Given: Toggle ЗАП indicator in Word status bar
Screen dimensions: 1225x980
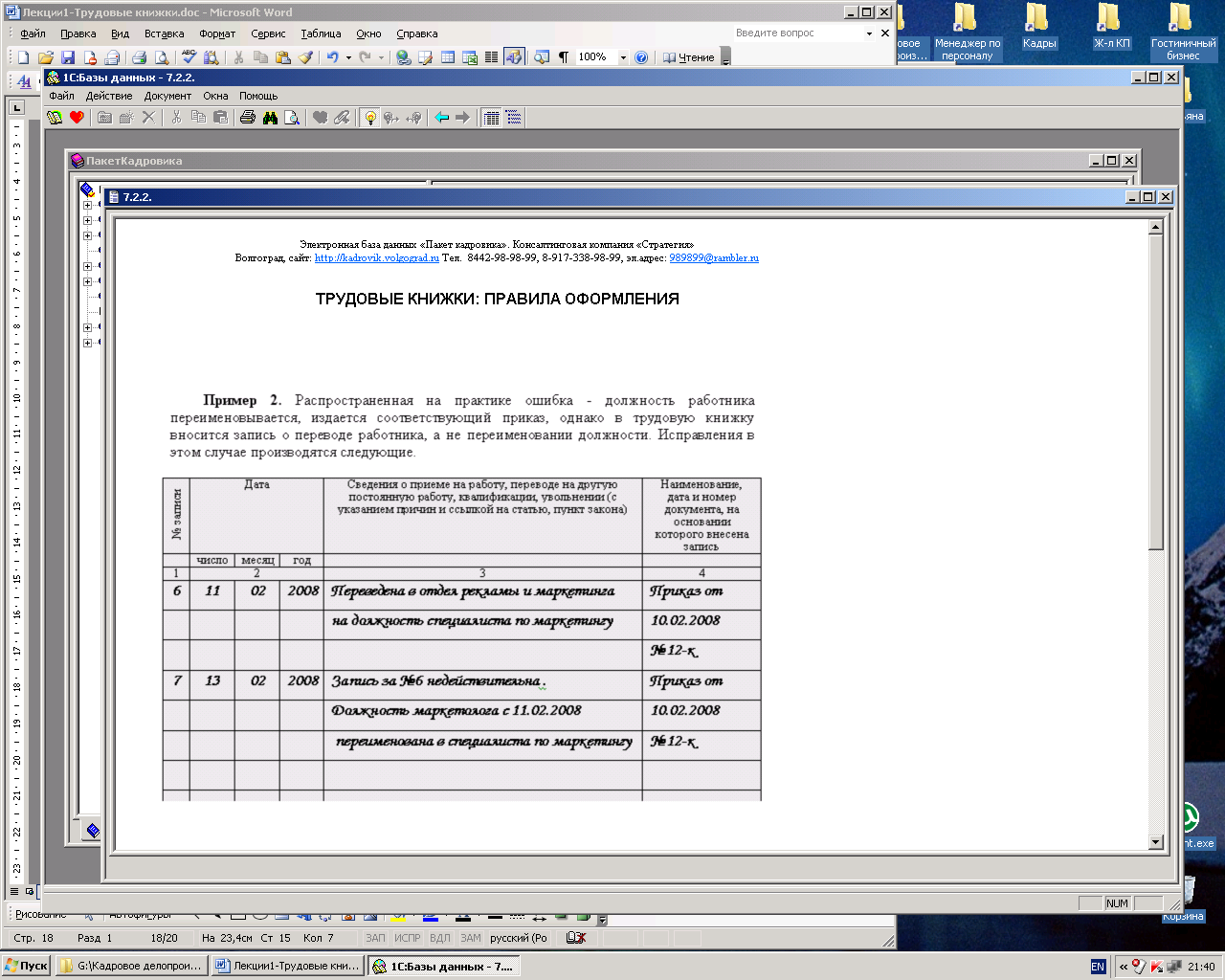Looking at the screenshot, I should click(375, 938).
